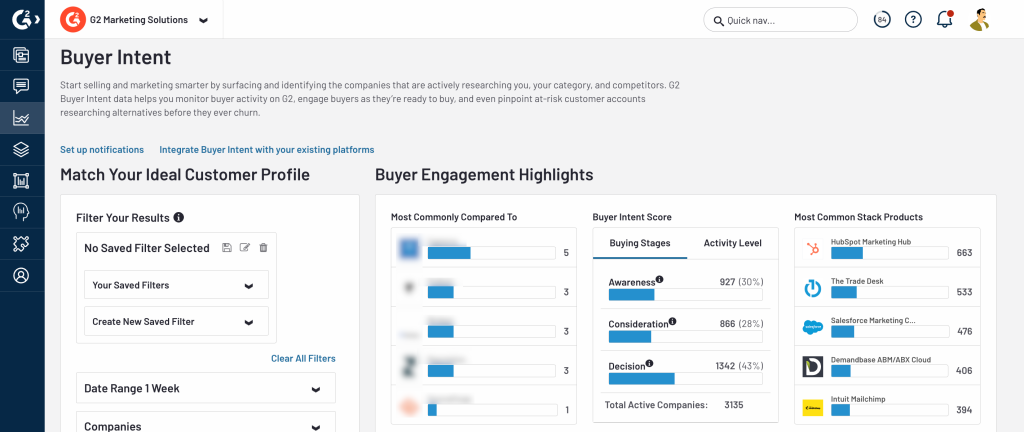Expand the Date Range 1 Week filter
This screenshot has height=432, width=1024.
click(x=205, y=388)
